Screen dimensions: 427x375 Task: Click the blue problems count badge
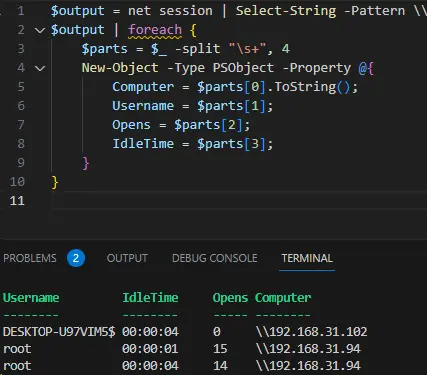coord(76,258)
